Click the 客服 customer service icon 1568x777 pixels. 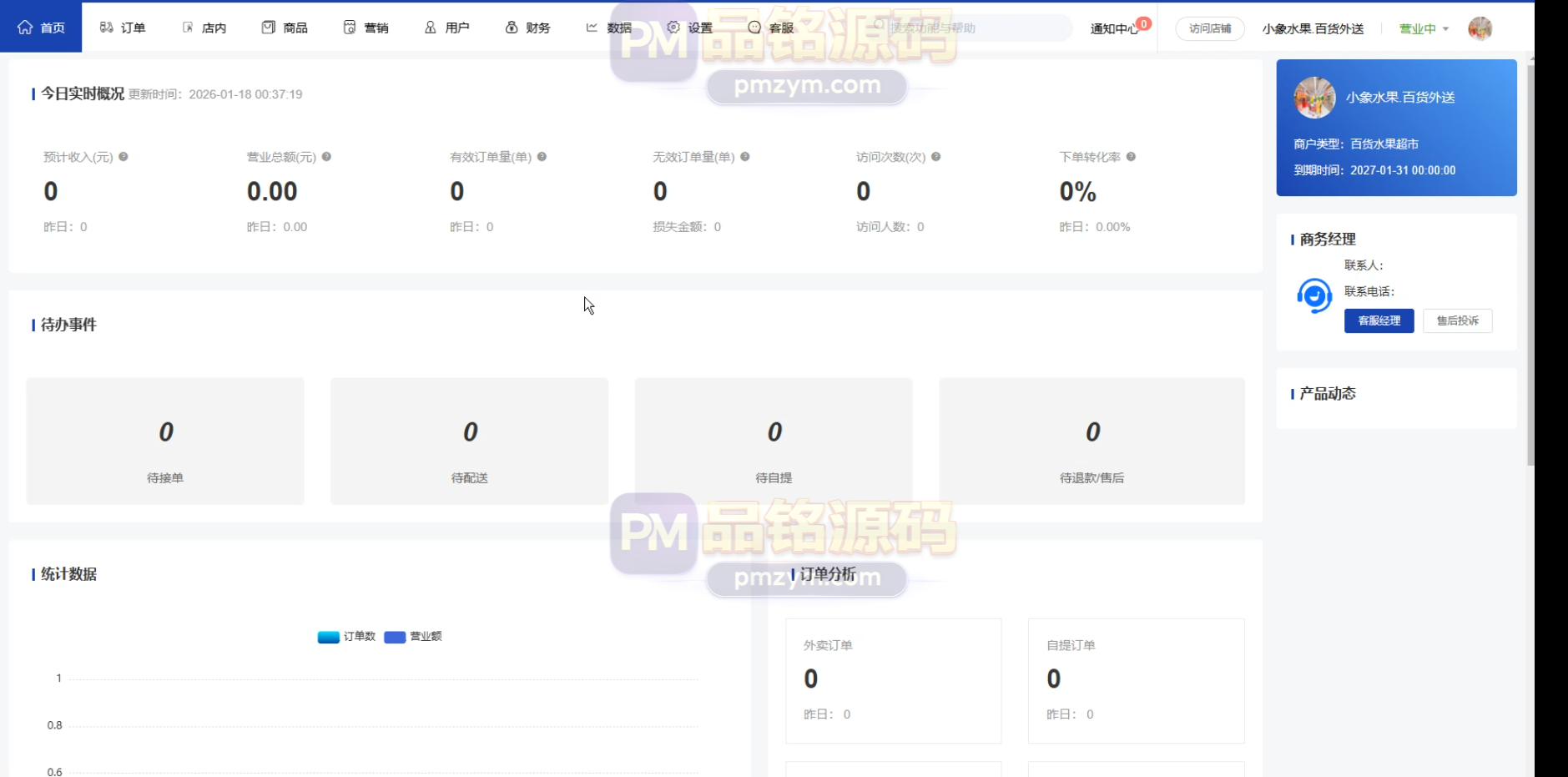[x=754, y=28]
